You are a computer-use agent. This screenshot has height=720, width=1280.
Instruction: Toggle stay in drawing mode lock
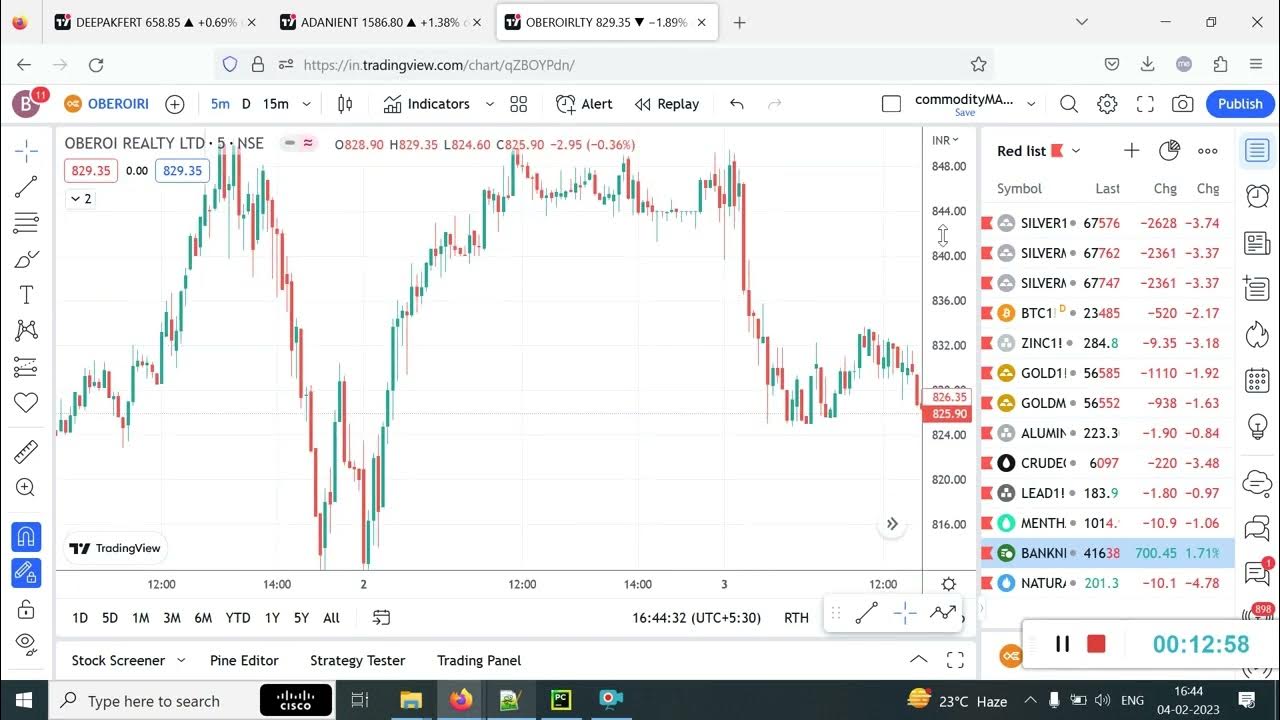point(26,573)
